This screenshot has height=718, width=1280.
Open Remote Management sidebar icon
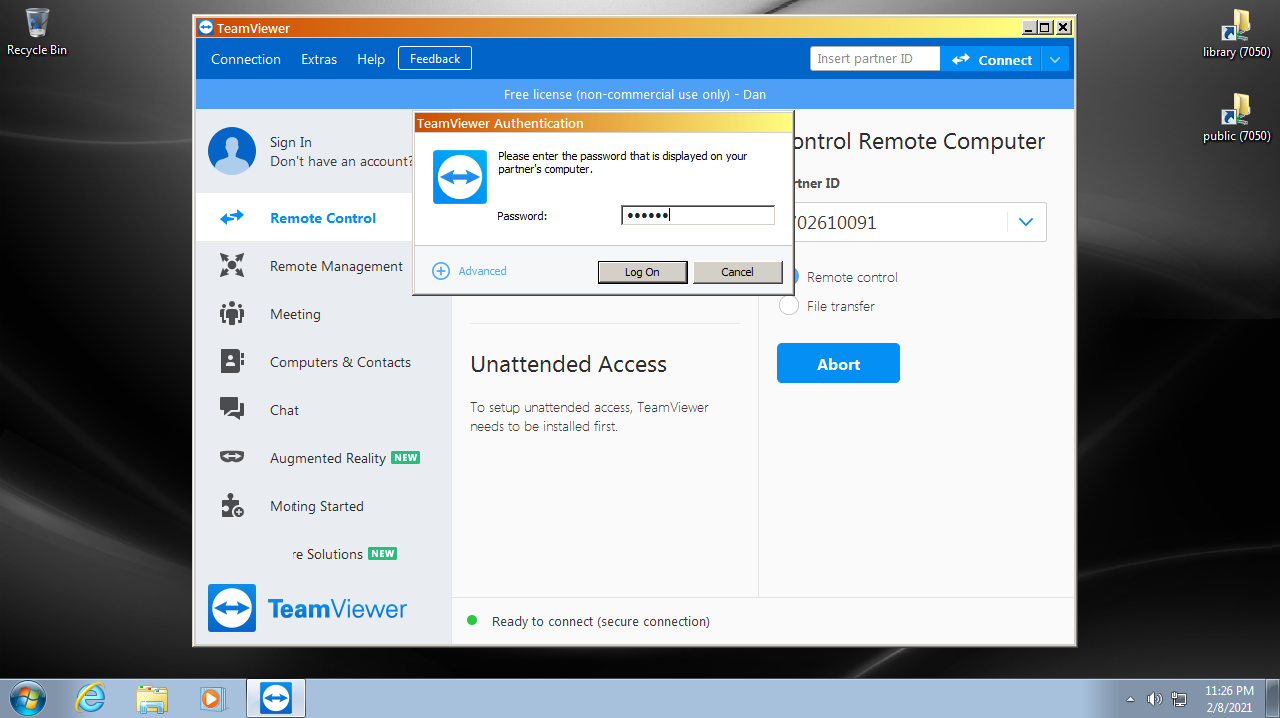coord(232,265)
